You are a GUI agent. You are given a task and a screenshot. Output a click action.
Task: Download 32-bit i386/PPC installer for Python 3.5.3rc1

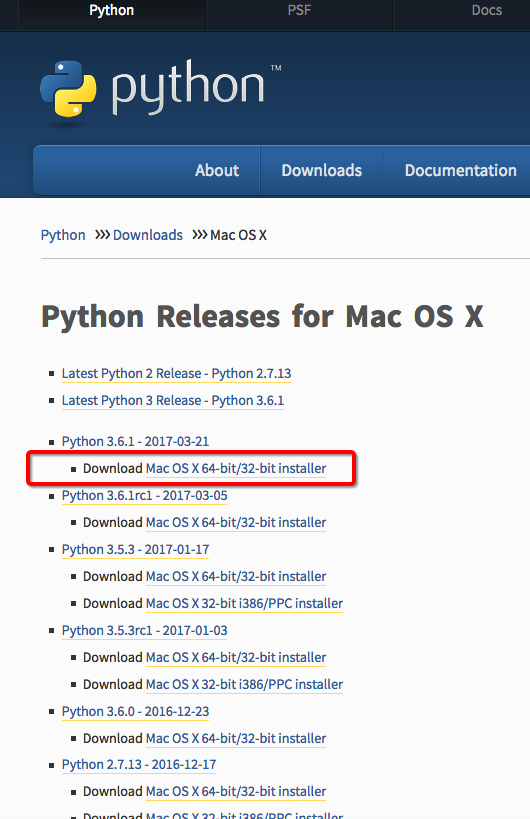(x=244, y=685)
